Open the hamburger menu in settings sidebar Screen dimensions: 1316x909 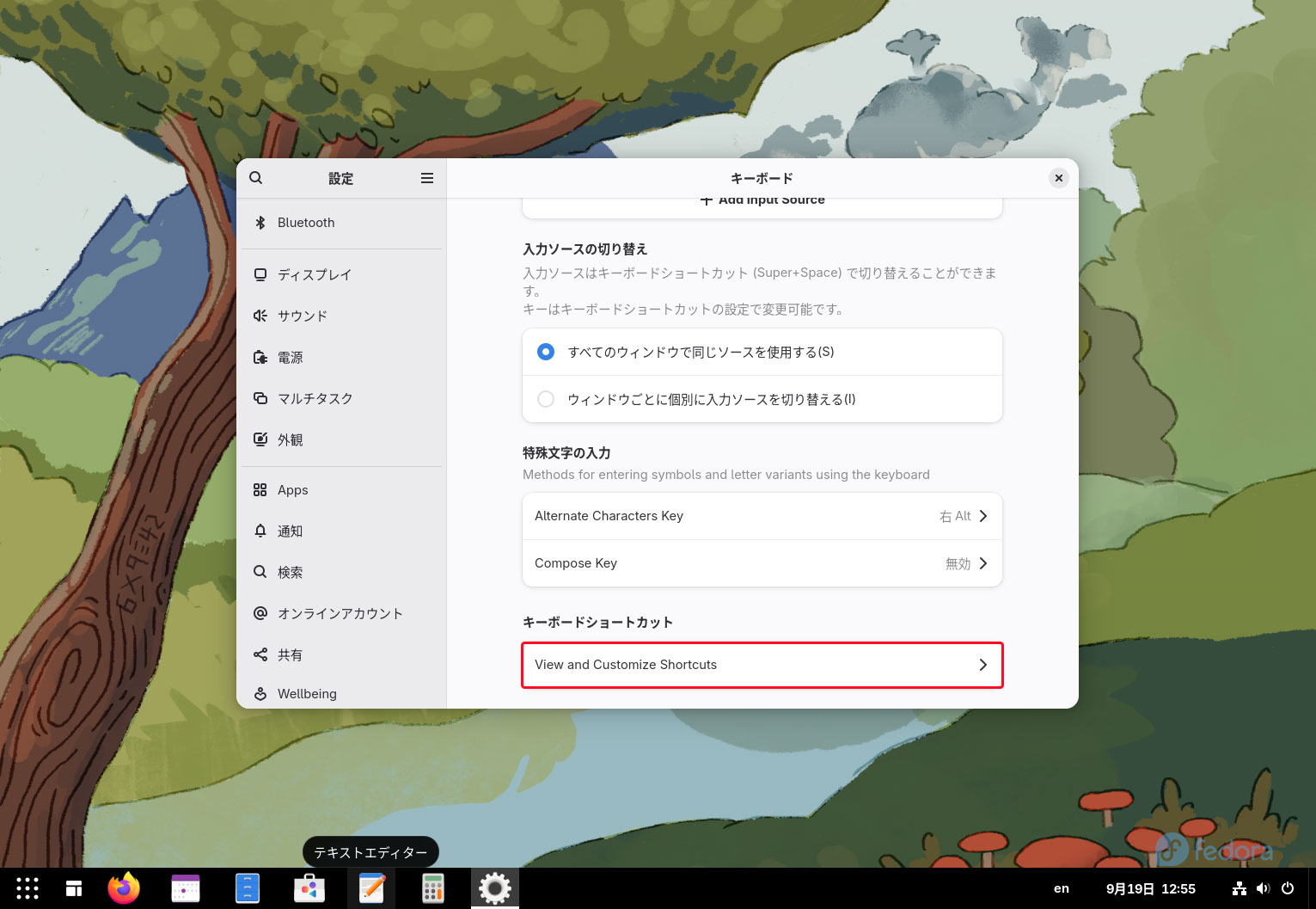426,178
